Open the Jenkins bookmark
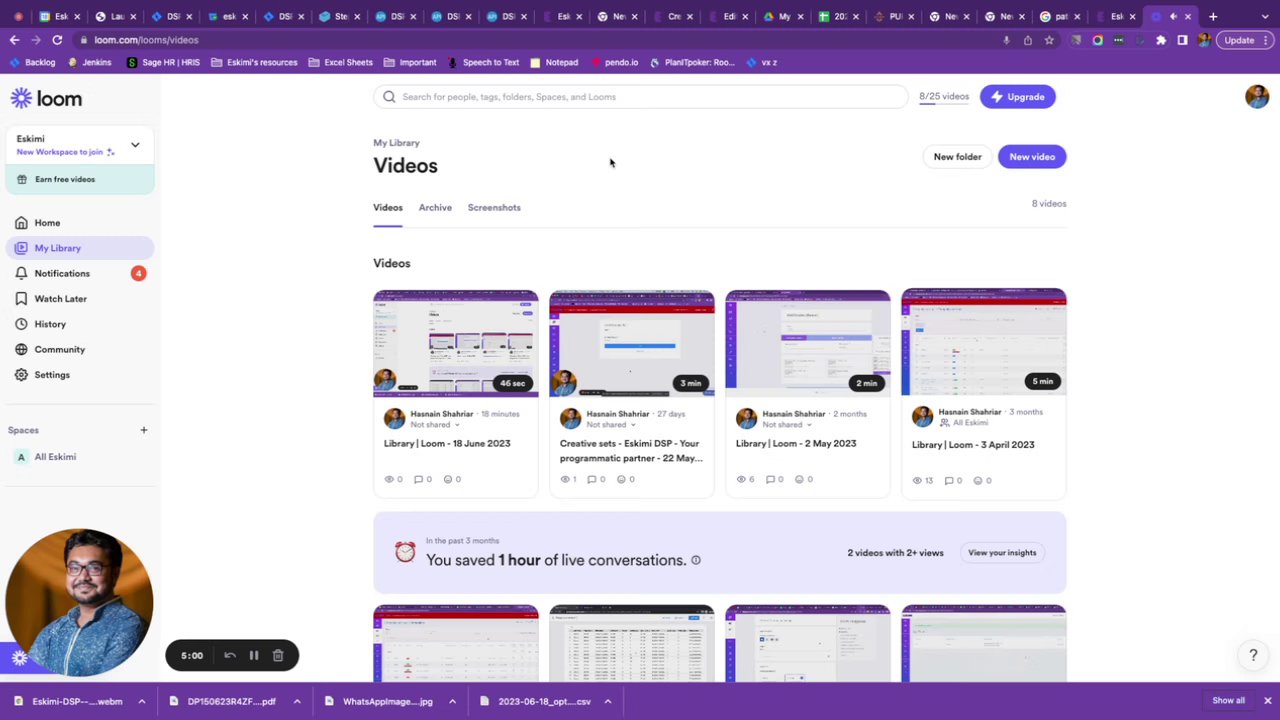 pyautogui.click(x=90, y=62)
